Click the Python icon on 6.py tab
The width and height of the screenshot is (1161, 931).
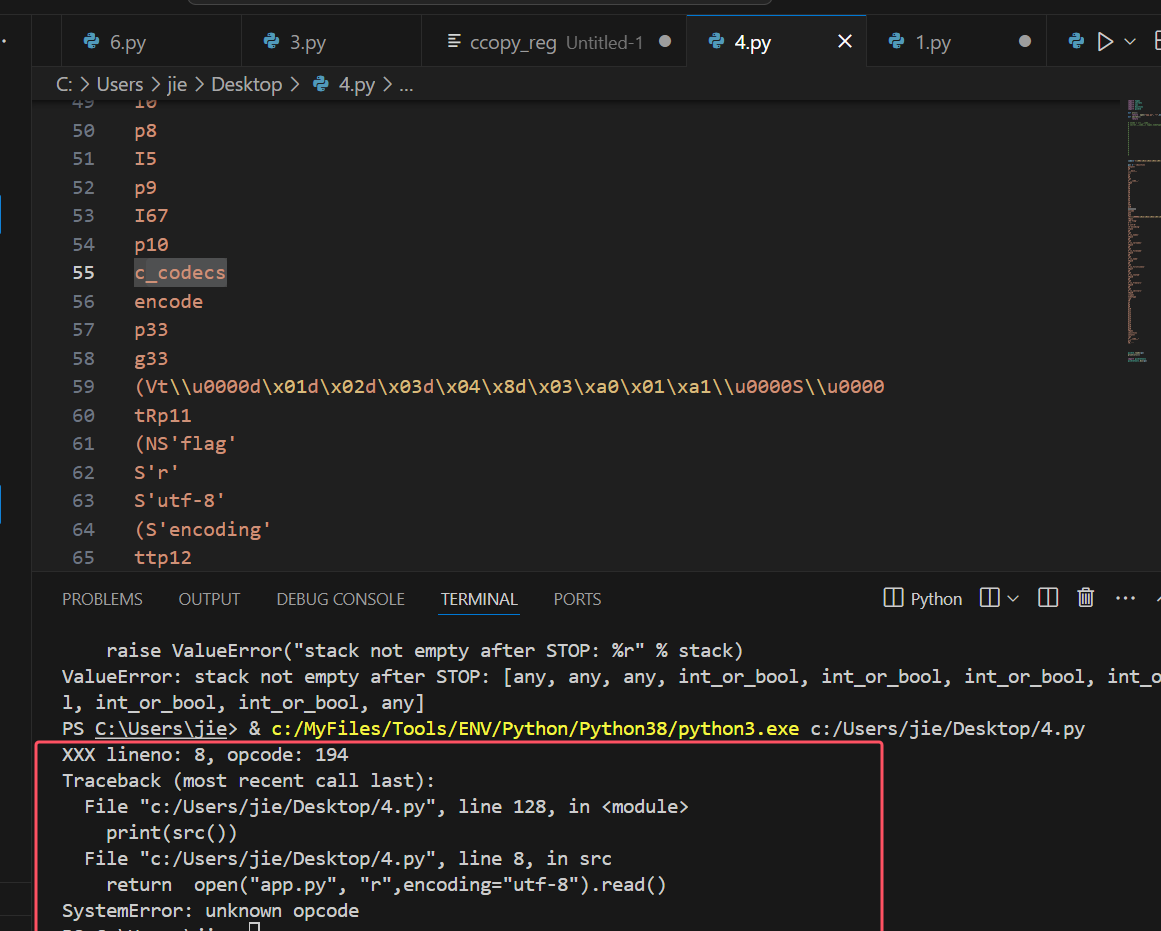(x=92, y=41)
